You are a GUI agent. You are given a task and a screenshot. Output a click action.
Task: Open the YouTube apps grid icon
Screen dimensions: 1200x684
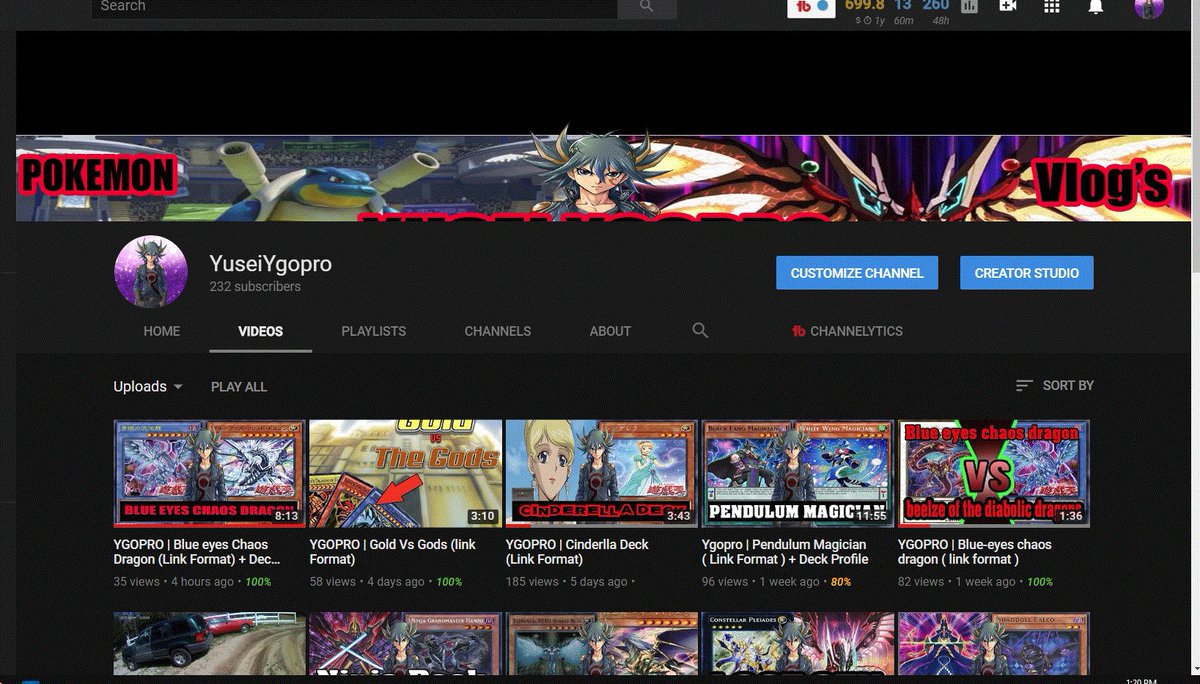pyautogui.click(x=1052, y=6)
